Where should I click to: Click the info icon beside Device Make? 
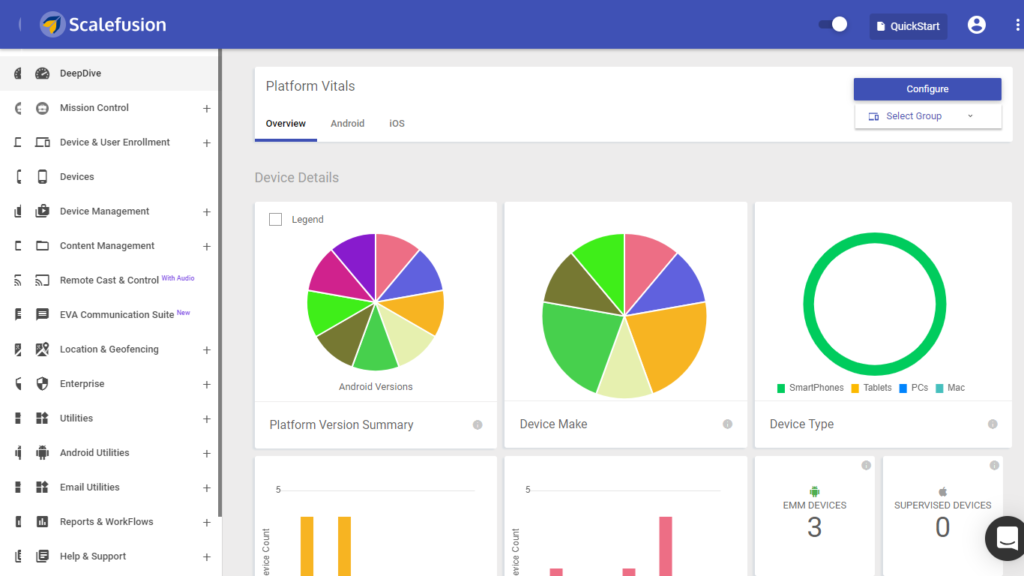coord(727,424)
